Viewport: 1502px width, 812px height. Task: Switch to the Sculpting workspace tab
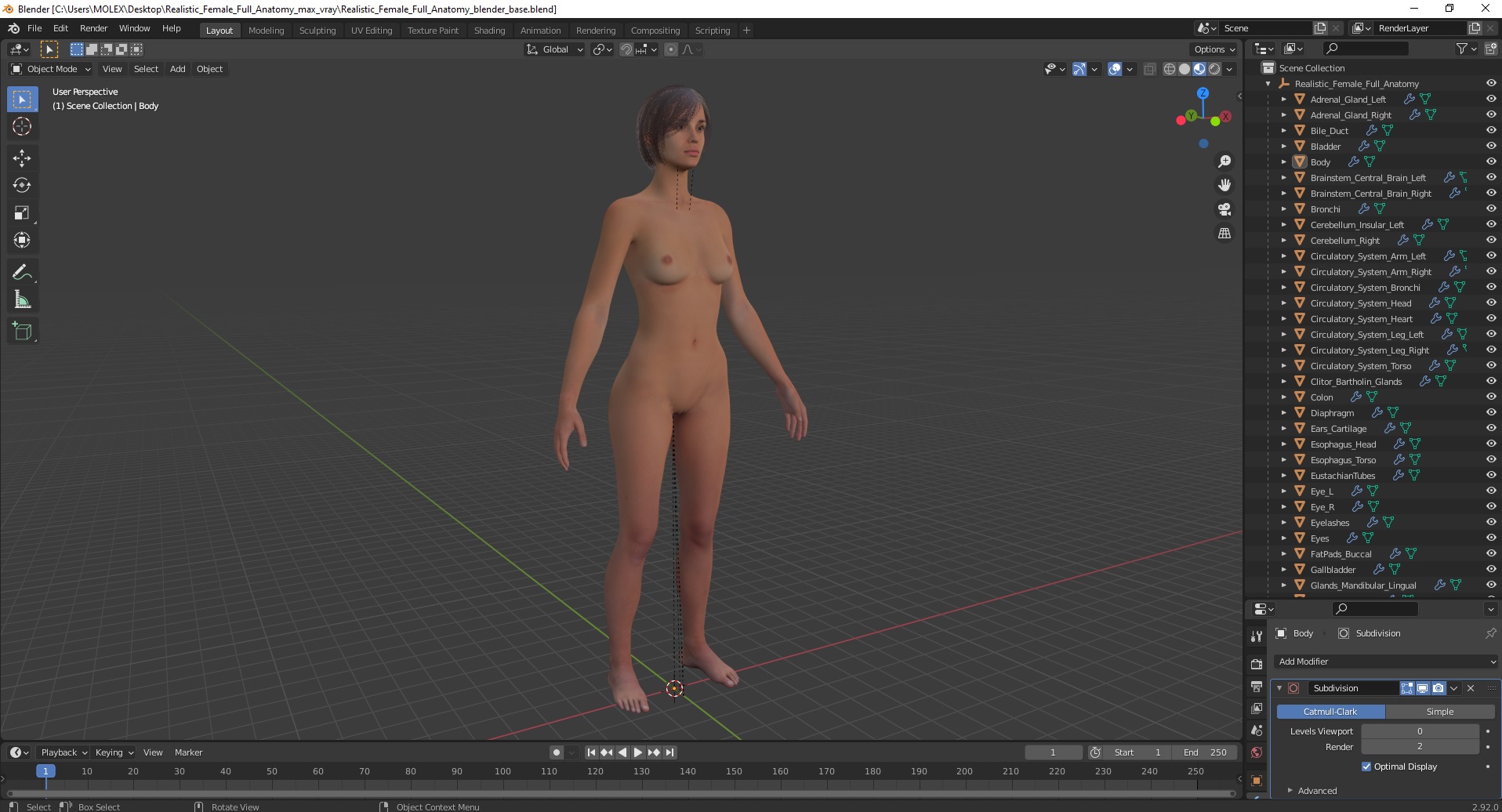click(x=317, y=31)
